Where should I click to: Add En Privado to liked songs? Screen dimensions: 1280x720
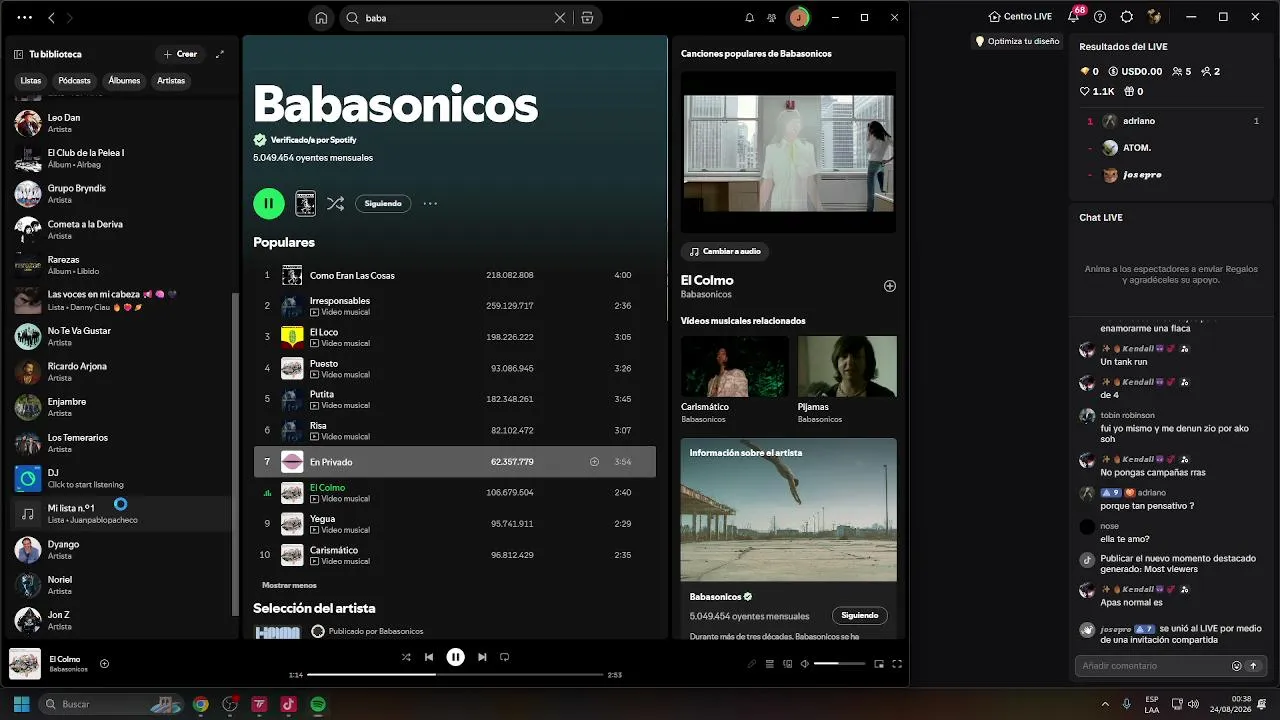tap(594, 462)
